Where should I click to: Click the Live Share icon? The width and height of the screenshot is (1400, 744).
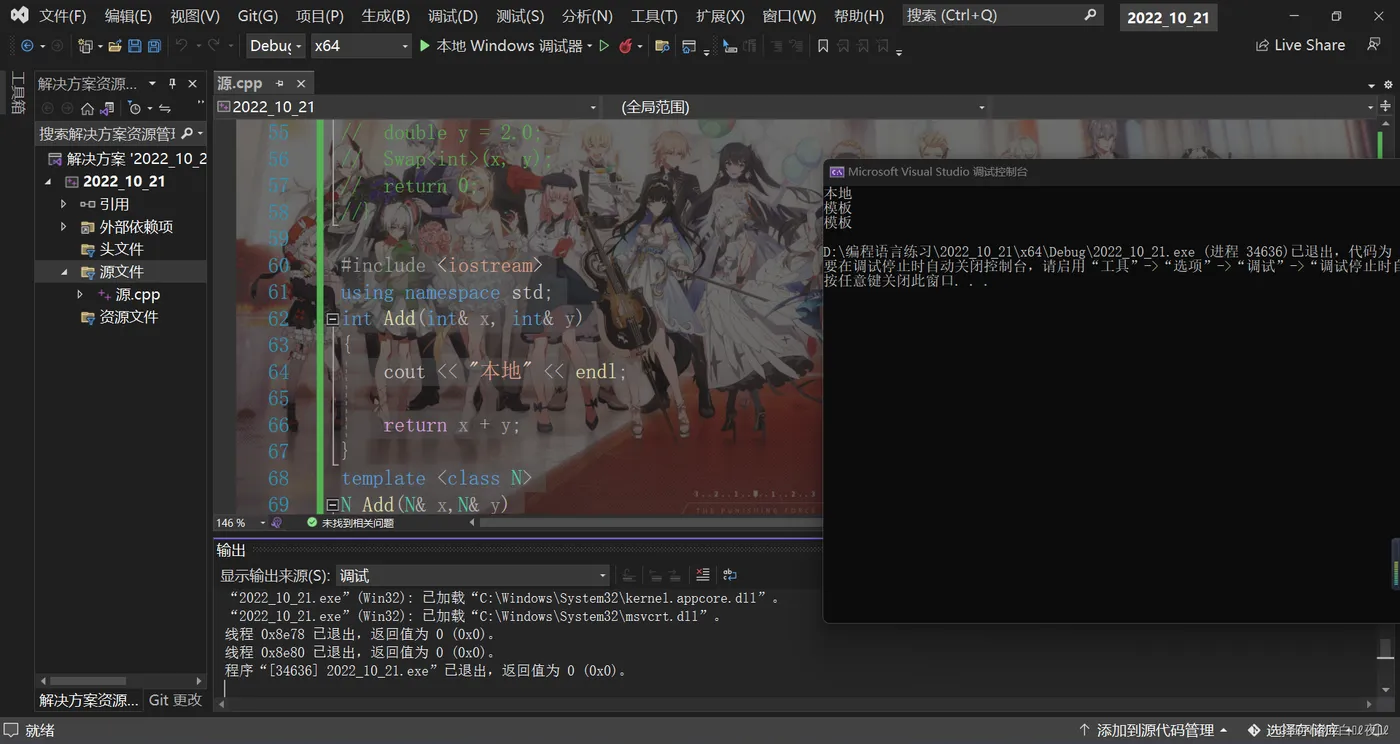coord(1262,46)
